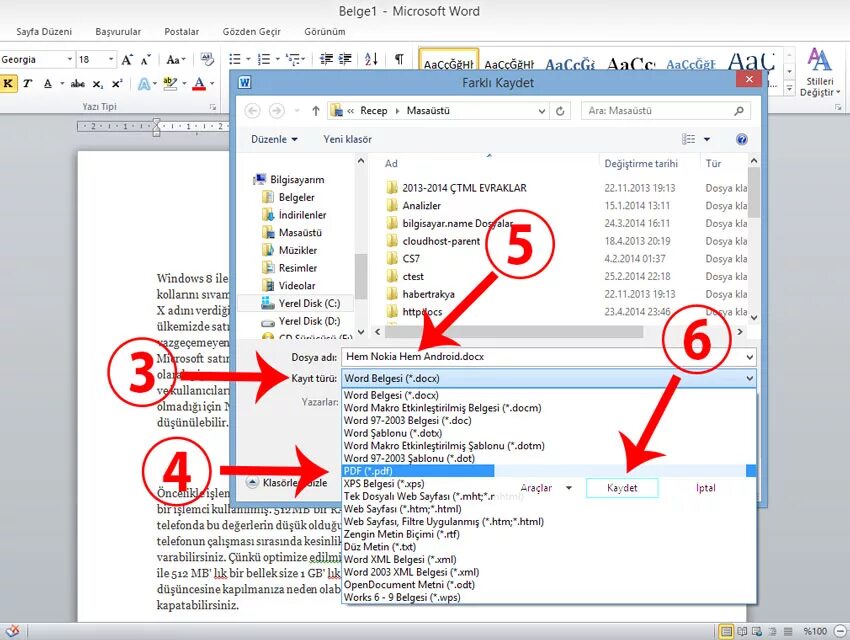The image size is (850, 640).
Task: Toggle superscript formatting
Action: [117, 83]
